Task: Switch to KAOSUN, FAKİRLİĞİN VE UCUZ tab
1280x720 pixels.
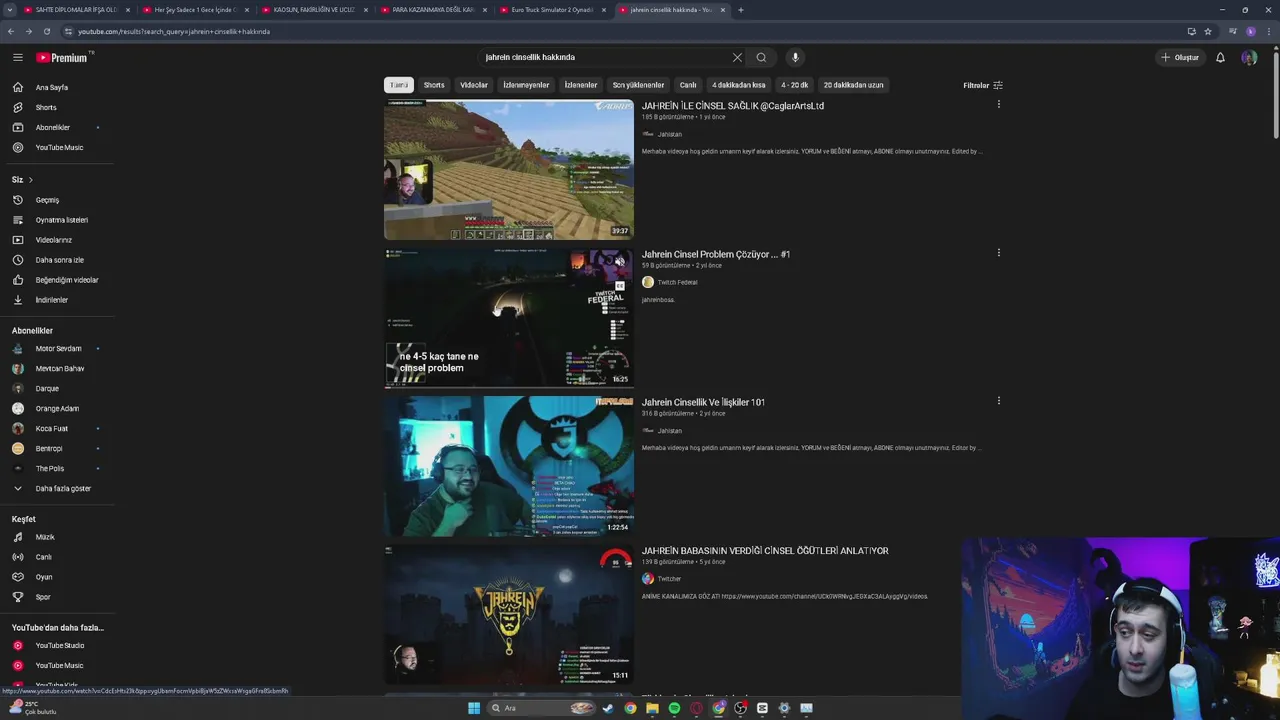Action: (x=314, y=10)
